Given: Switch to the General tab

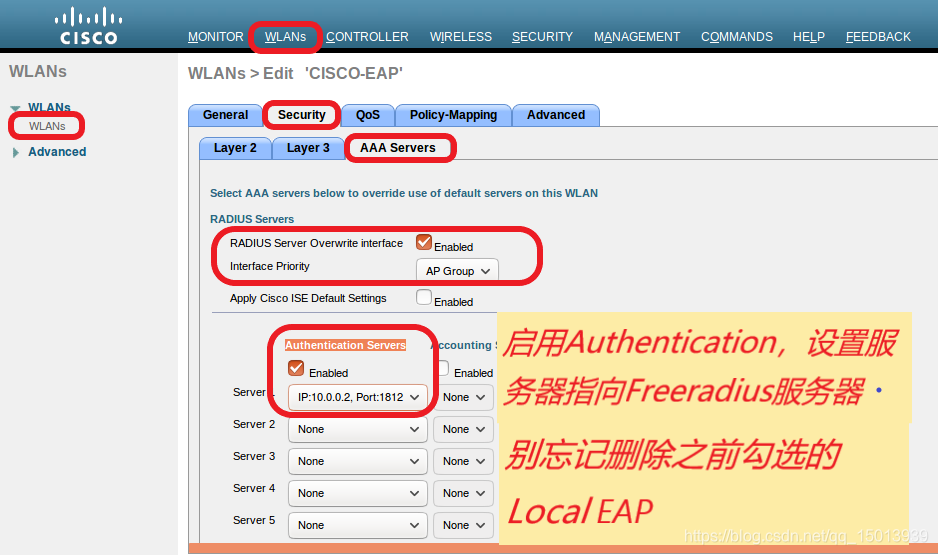Looking at the screenshot, I should click(x=225, y=115).
